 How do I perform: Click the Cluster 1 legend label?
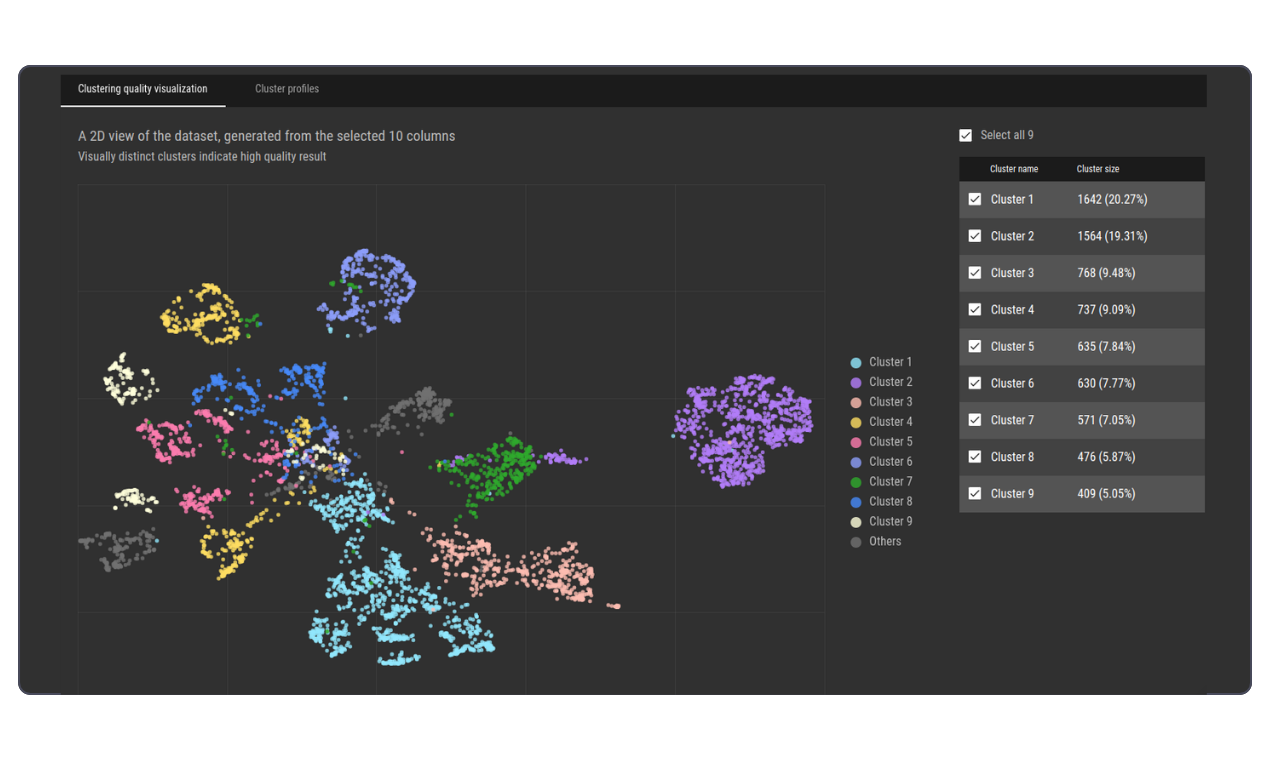pyautogui.click(x=891, y=362)
